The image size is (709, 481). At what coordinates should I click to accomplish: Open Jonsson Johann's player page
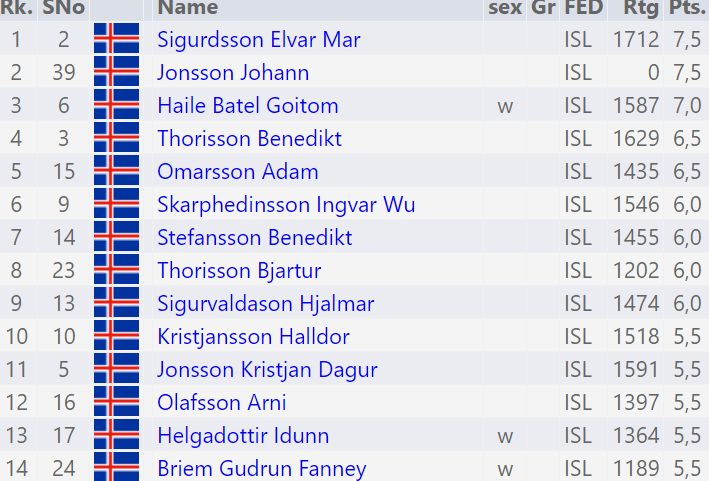point(233,73)
